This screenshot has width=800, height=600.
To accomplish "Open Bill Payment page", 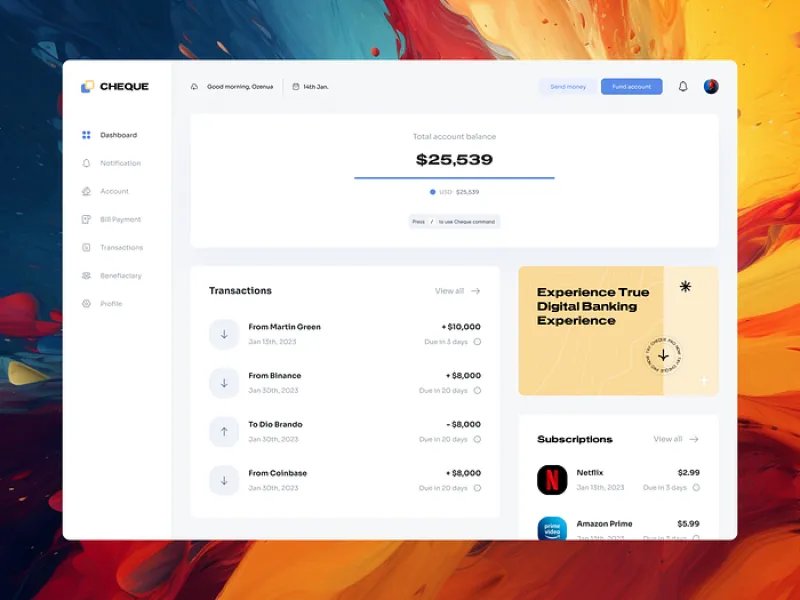I will coord(111,219).
